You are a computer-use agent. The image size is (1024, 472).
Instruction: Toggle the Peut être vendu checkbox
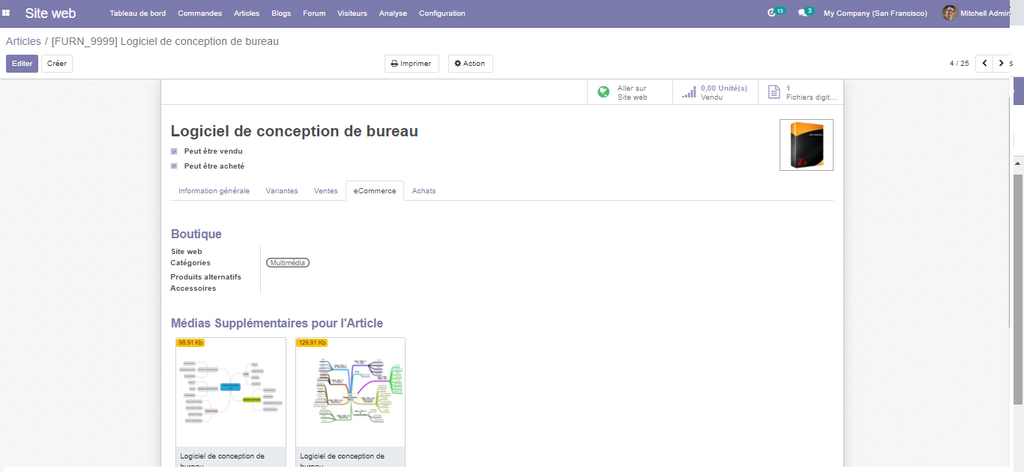point(174,151)
